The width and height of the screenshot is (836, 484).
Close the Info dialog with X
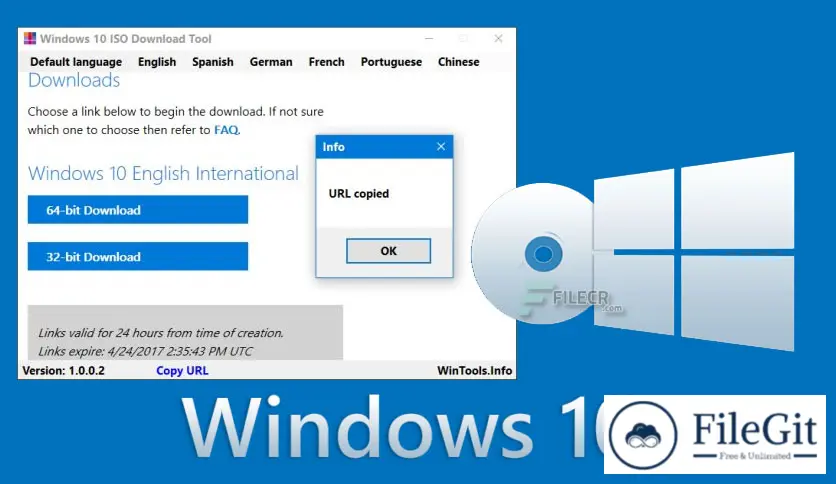441,147
